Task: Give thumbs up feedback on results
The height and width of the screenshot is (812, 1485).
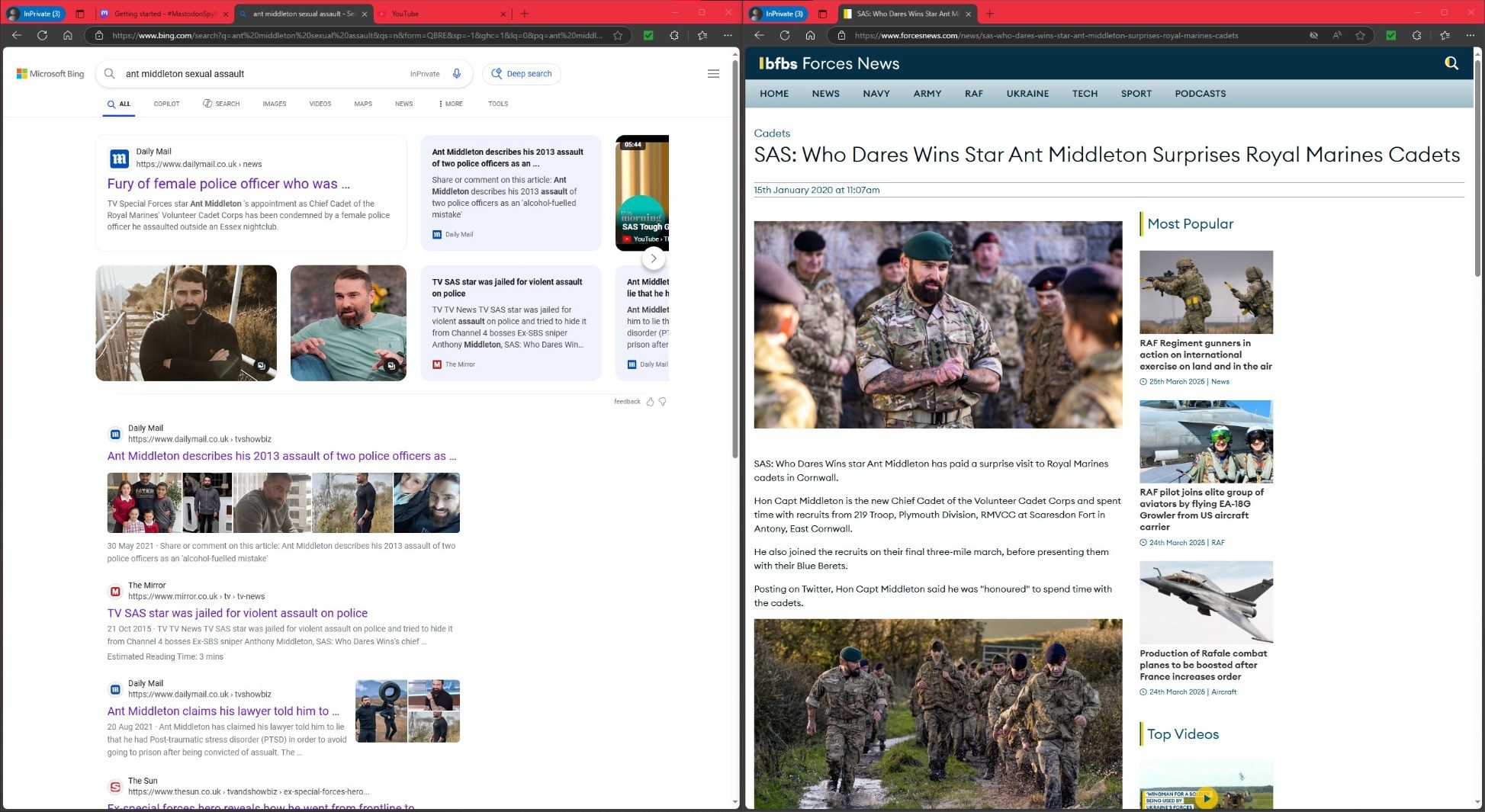Action: pos(650,402)
